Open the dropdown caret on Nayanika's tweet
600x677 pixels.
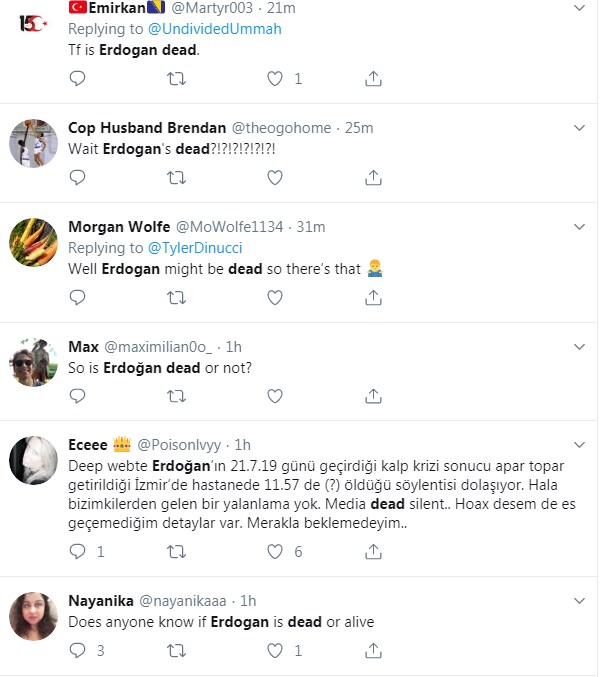(579, 601)
